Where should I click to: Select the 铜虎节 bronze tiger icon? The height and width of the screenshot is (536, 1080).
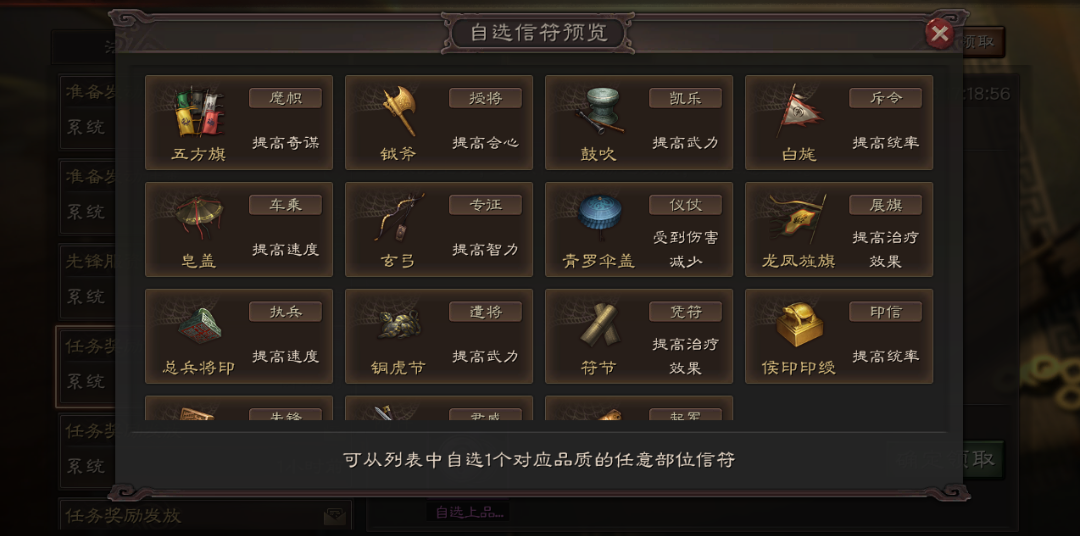coord(399,325)
